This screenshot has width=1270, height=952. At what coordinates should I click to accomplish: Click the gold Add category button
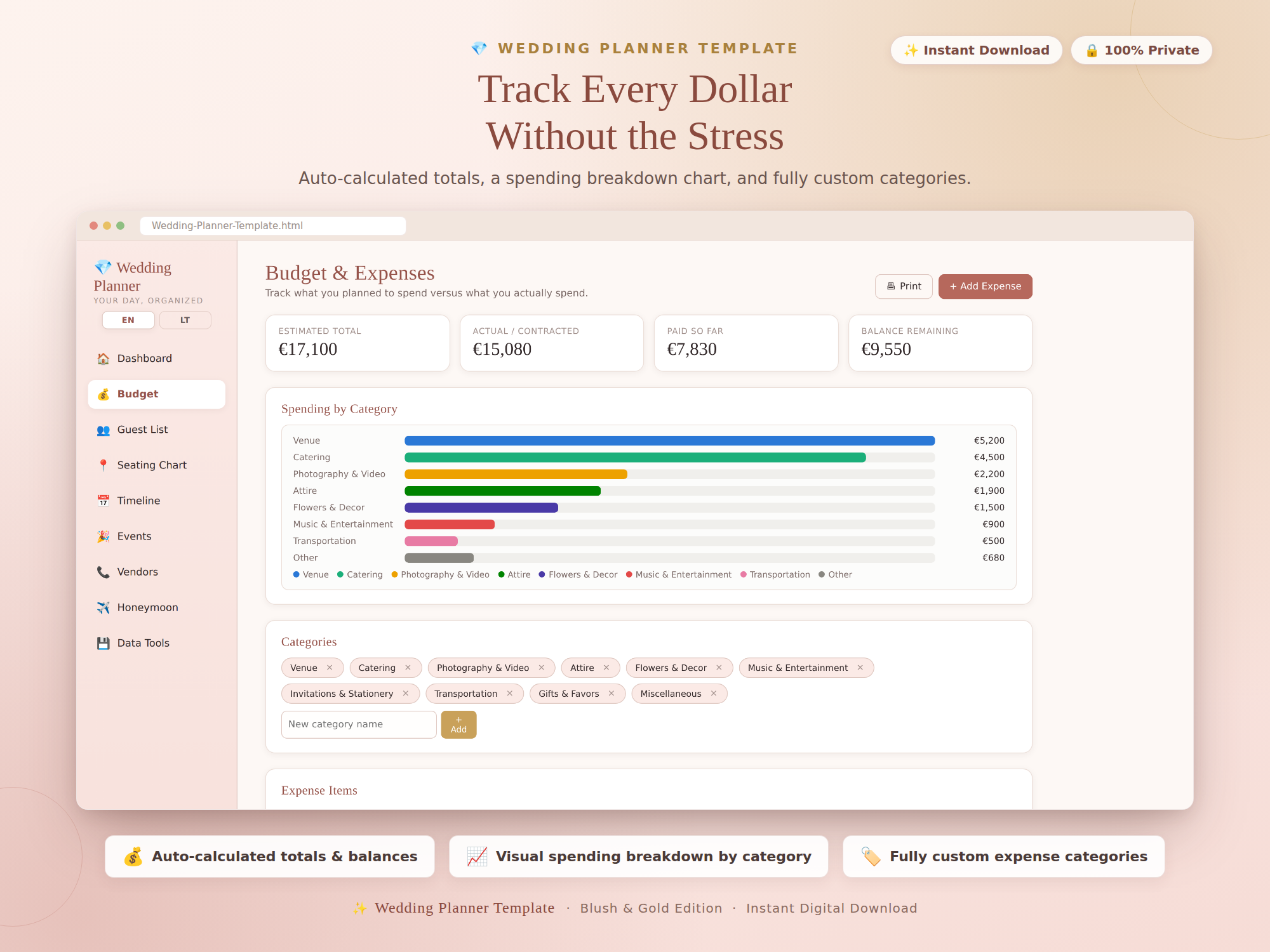point(458,724)
